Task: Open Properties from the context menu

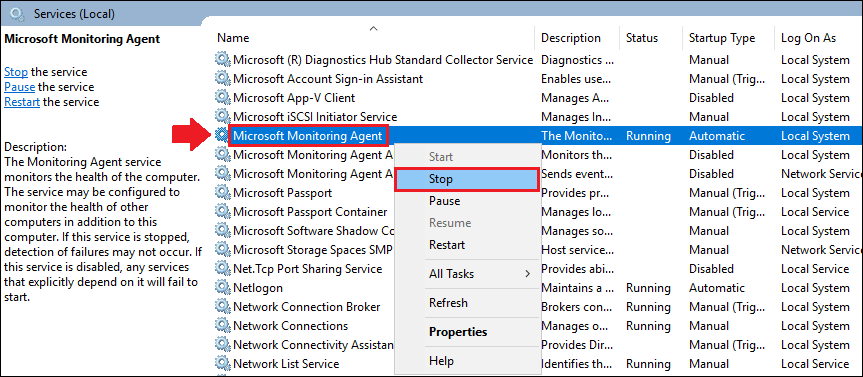Action: [466, 332]
